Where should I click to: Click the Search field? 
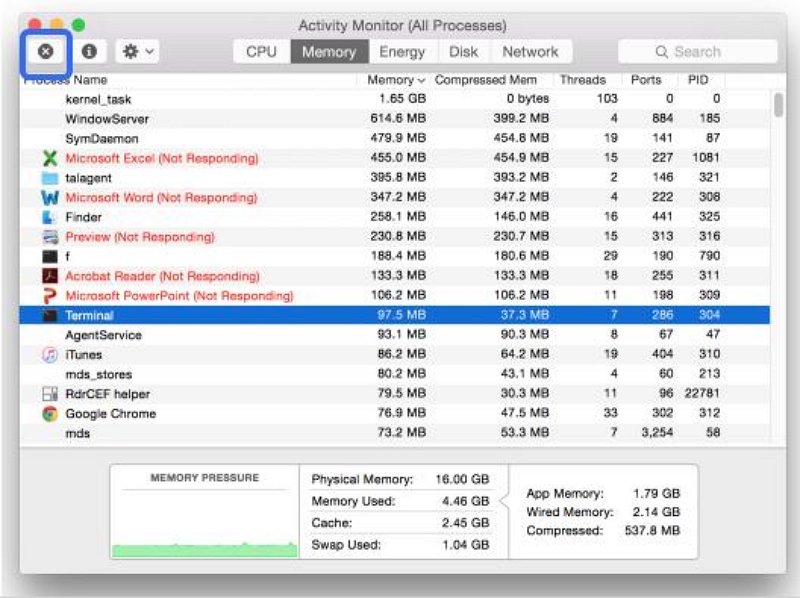697,52
